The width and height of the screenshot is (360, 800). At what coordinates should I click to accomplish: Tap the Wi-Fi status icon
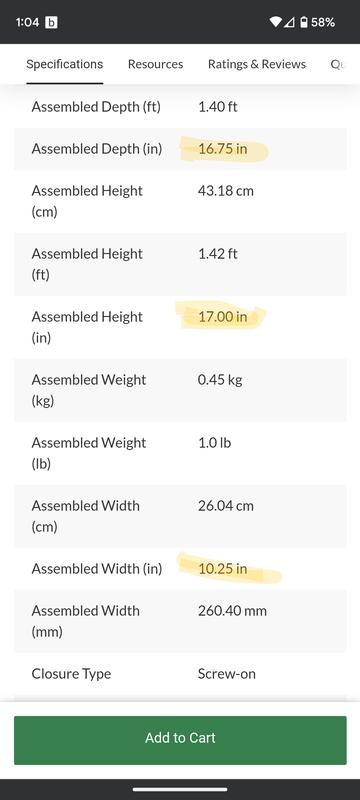(x=276, y=22)
